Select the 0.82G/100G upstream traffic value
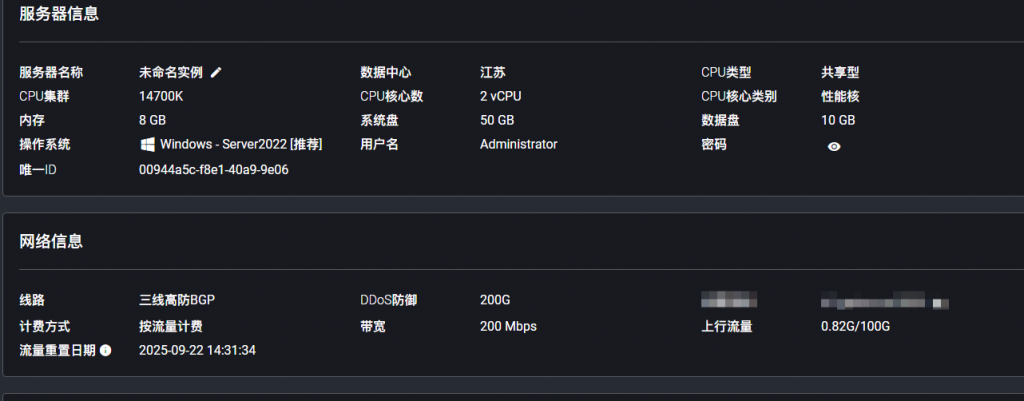Image resolution: width=1024 pixels, height=401 pixels. [856, 327]
